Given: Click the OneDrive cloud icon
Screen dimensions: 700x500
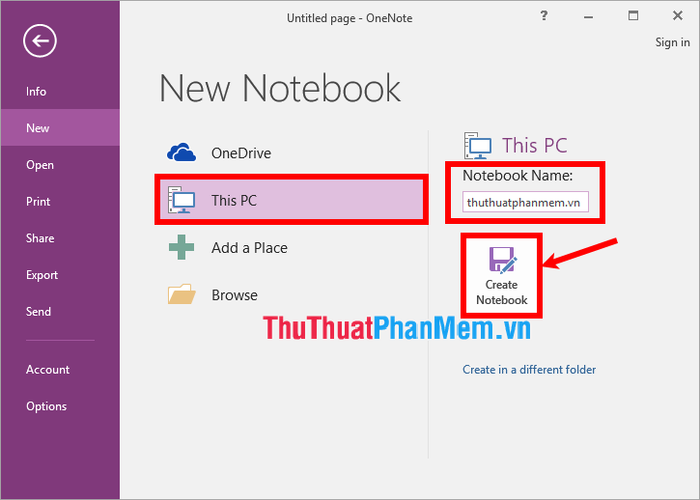Looking at the screenshot, I should 181,153.
